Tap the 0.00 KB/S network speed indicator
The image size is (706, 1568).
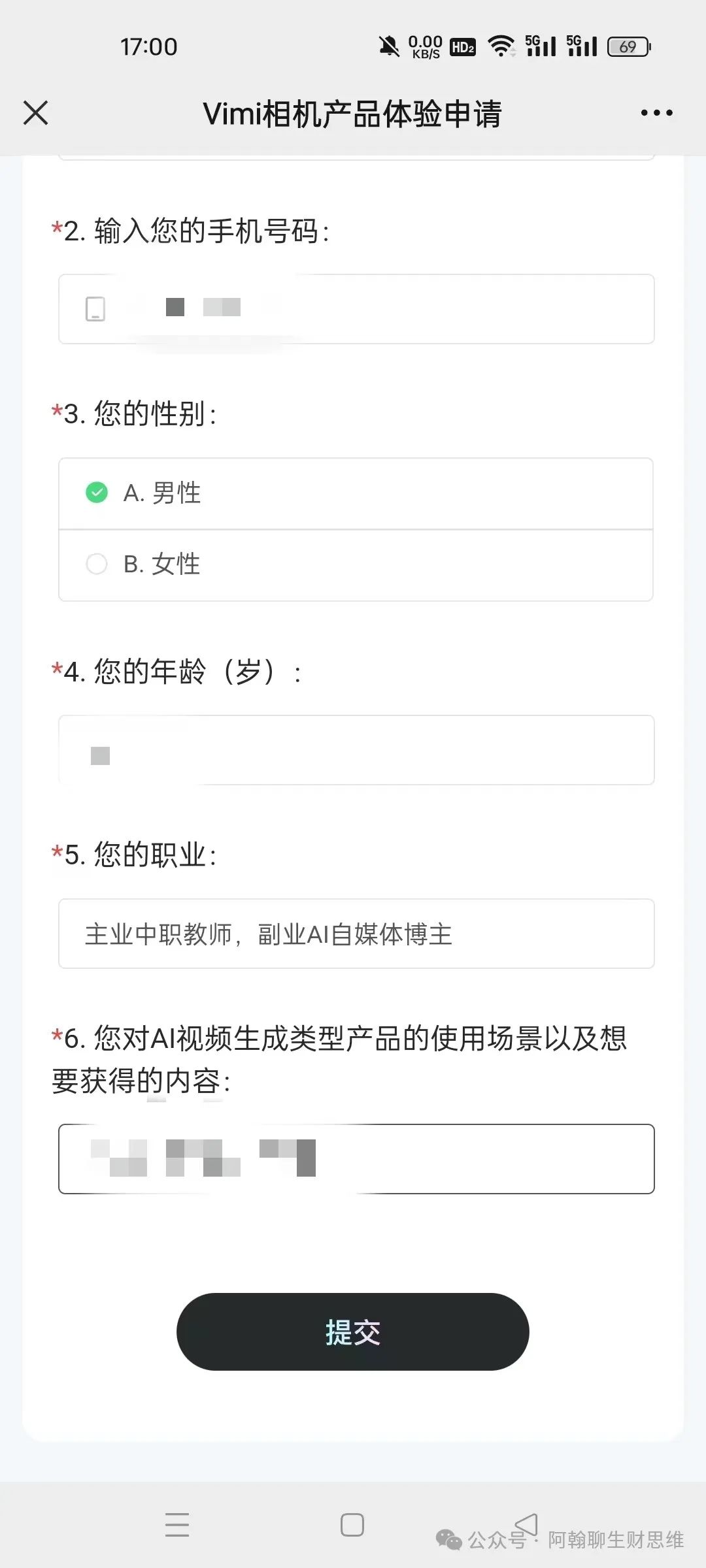426,47
